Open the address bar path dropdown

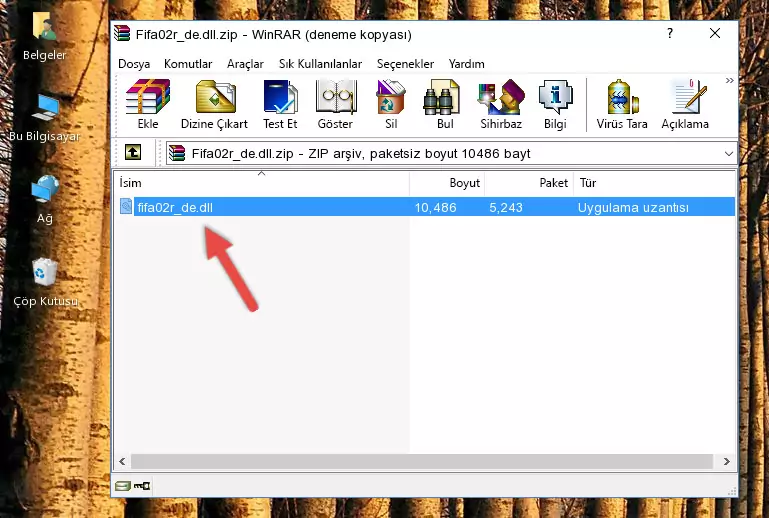[x=729, y=154]
